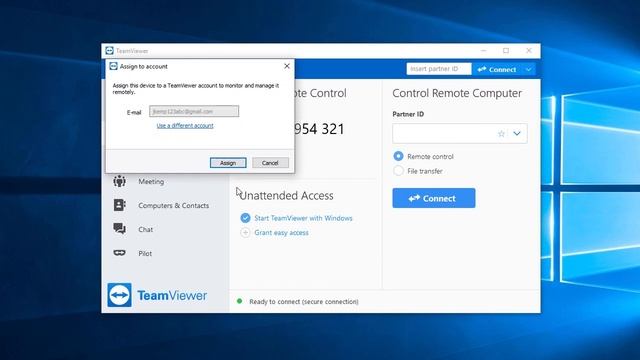Open the Computers & Contacts icon
The width and height of the screenshot is (640, 360).
point(119,205)
